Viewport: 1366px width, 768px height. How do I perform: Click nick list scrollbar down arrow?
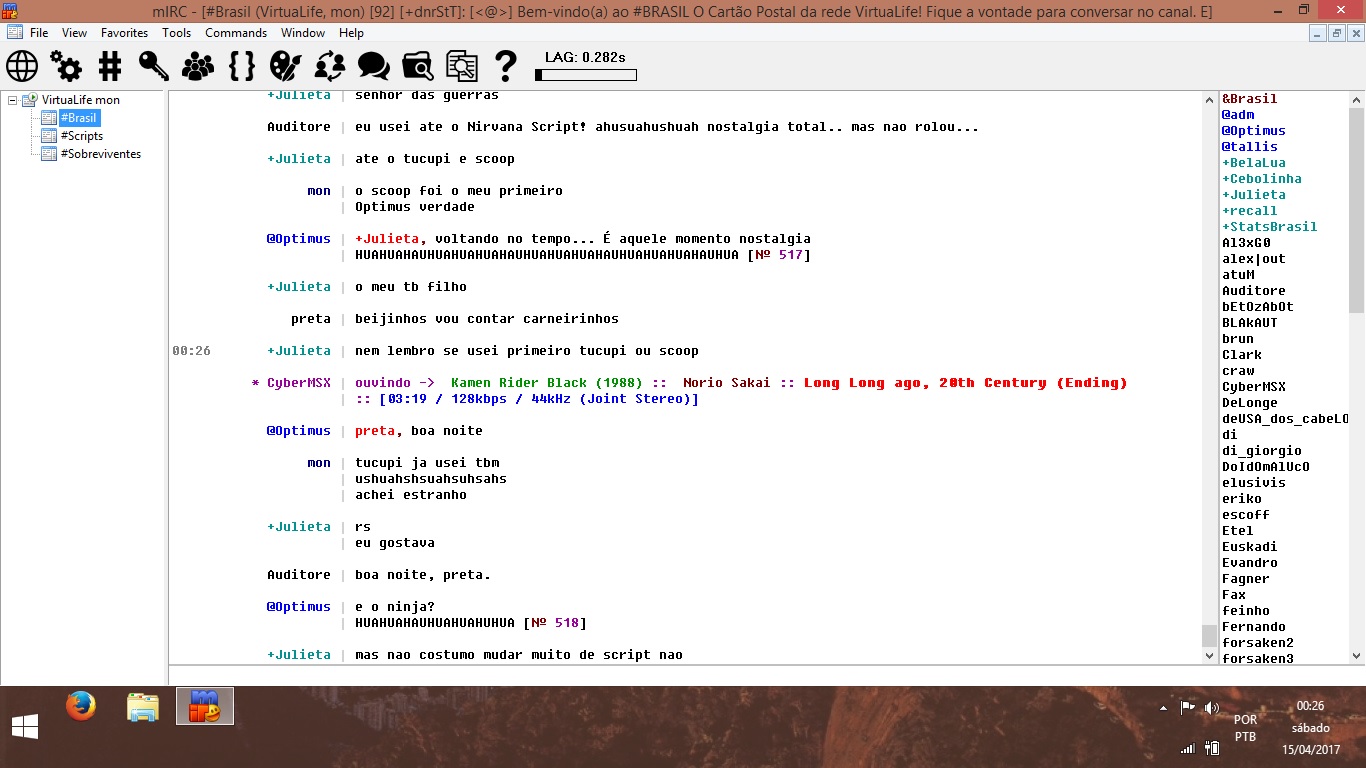tap(1357, 656)
